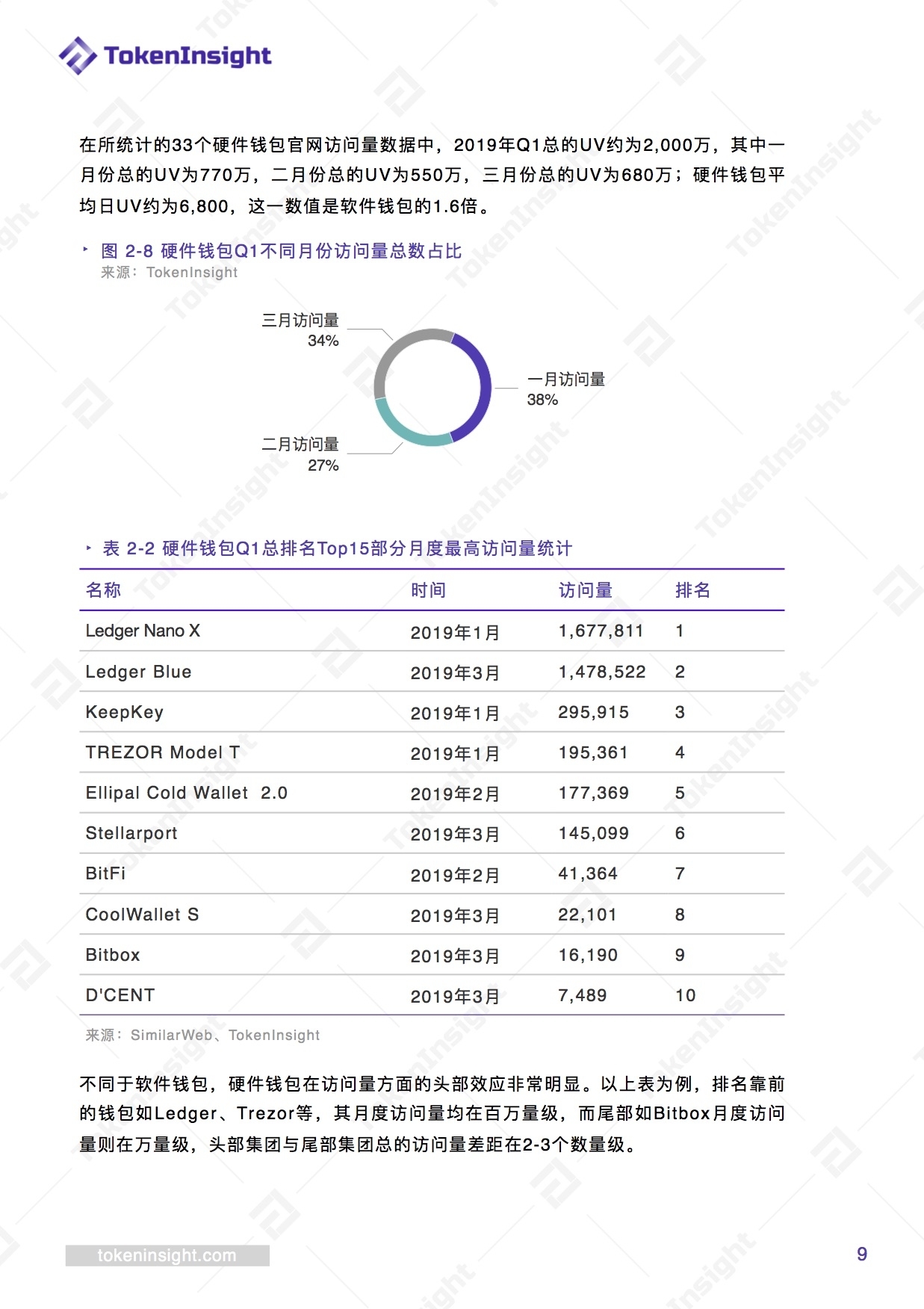Click the visit count 22,101
The image size is (924, 1309).
(588, 915)
